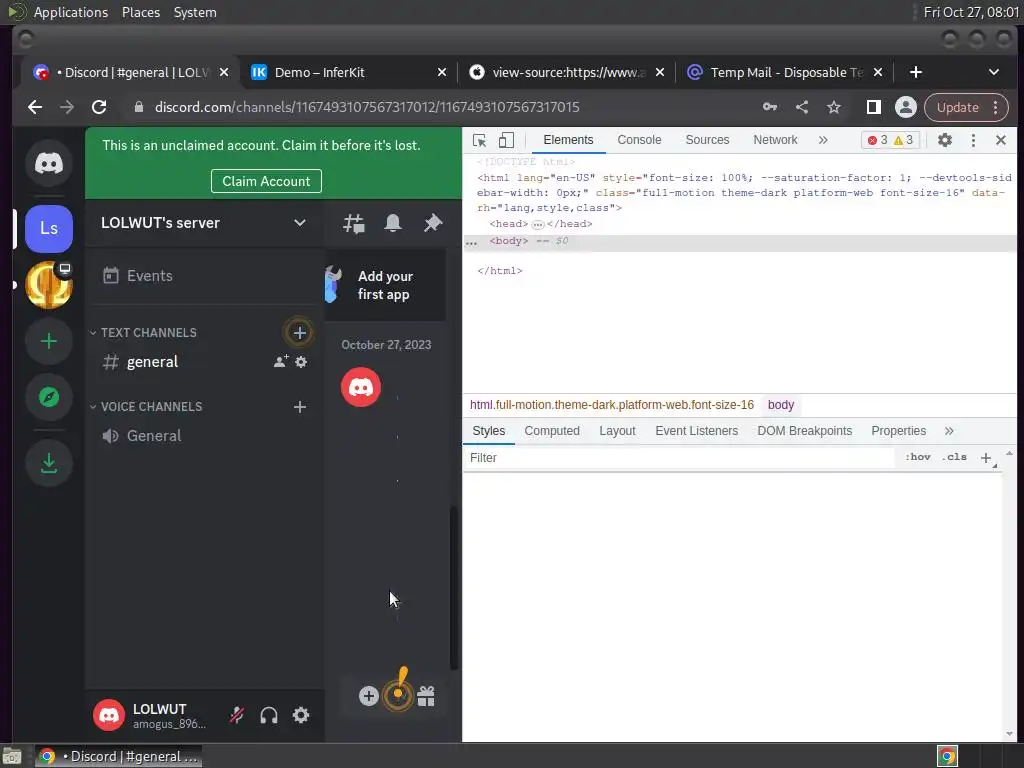Image resolution: width=1024 pixels, height=768 pixels.
Task: Toggle device toolbar in DevTools
Action: [506, 140]
